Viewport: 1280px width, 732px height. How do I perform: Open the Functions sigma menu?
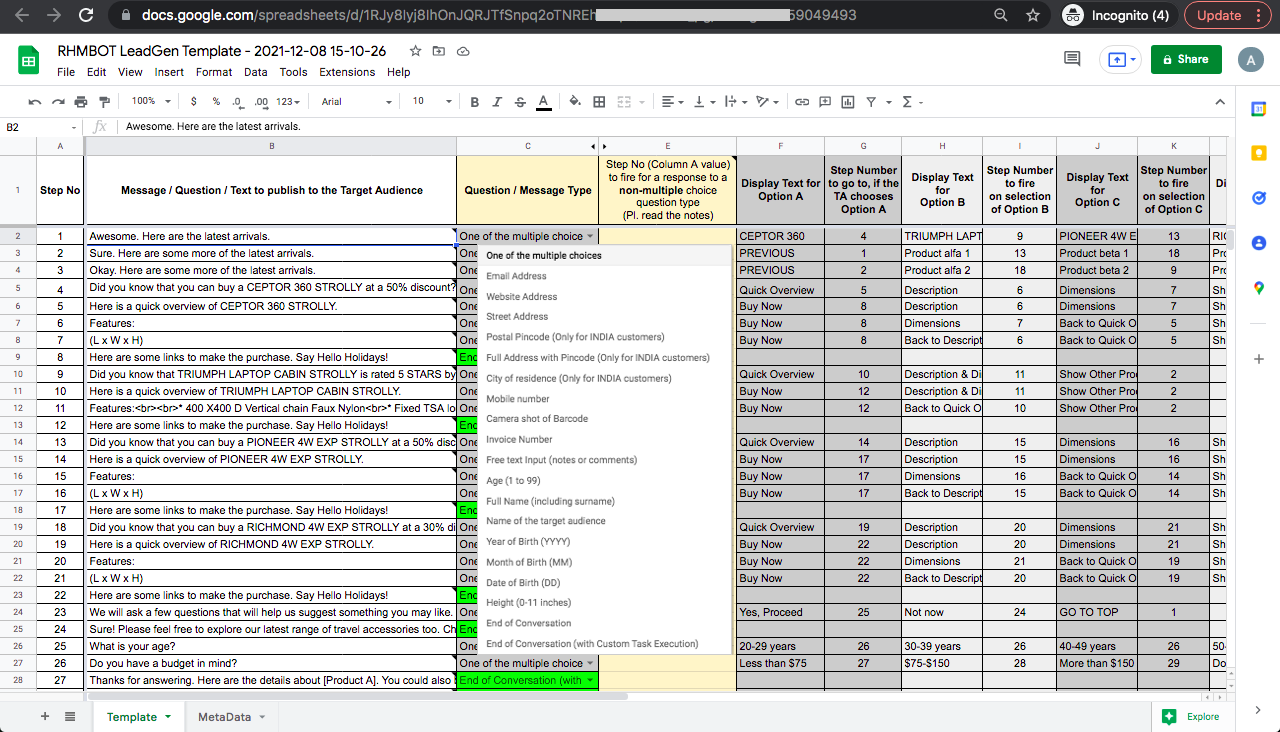(x=911, y=101)
